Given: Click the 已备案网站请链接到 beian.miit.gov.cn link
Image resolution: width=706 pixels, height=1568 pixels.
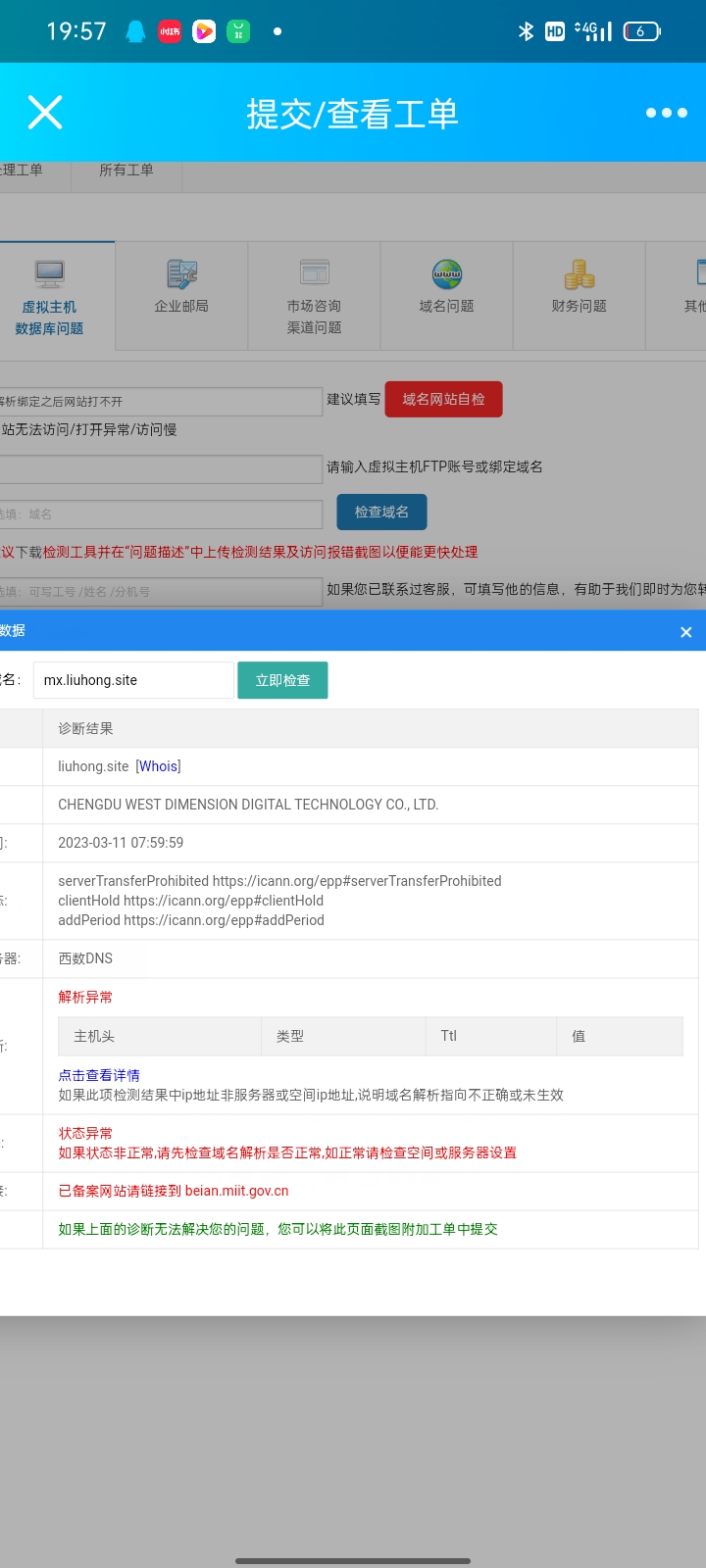Looking at the screenshot, I should click(x=174, y=1191).
